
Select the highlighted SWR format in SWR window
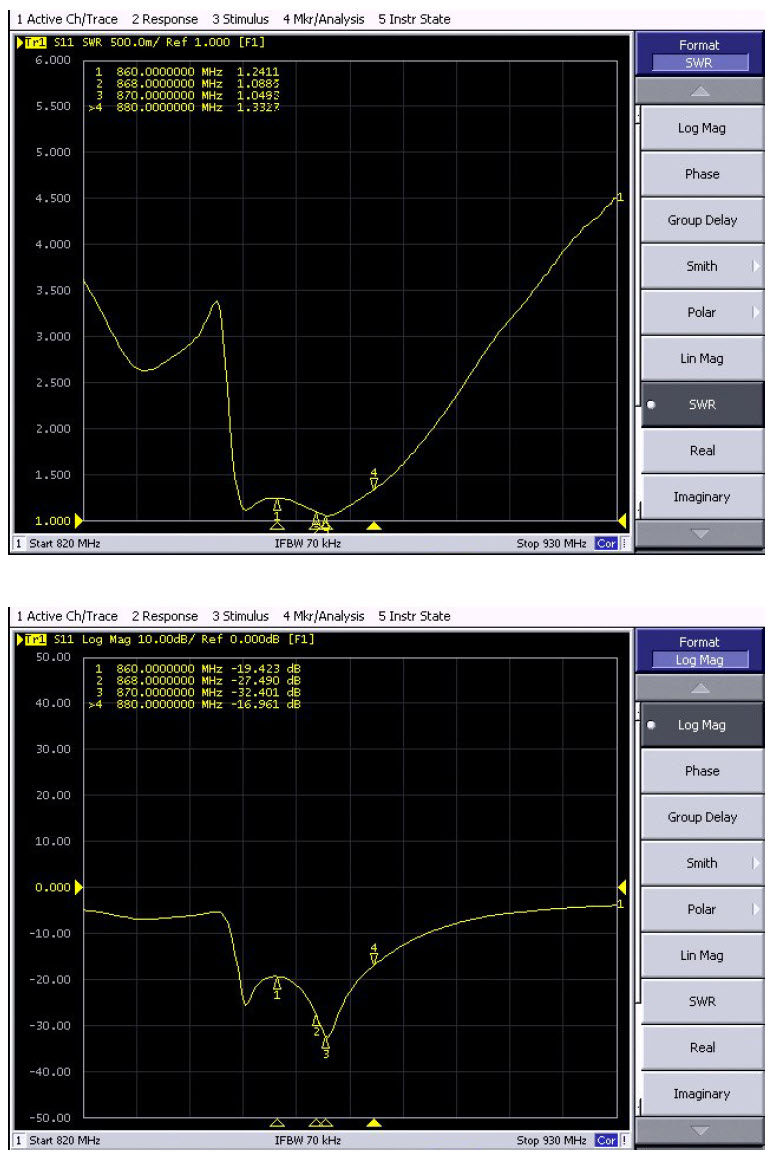701,405
